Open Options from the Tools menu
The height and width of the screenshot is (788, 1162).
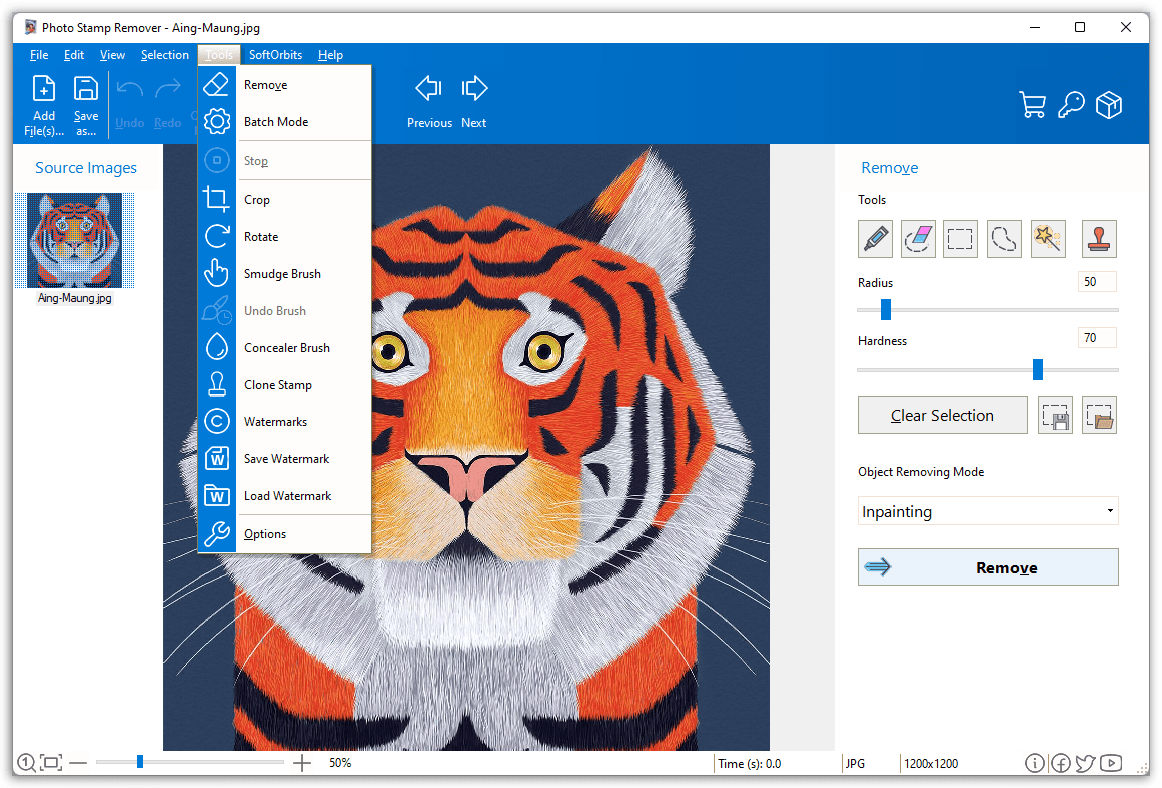[285, 534]
